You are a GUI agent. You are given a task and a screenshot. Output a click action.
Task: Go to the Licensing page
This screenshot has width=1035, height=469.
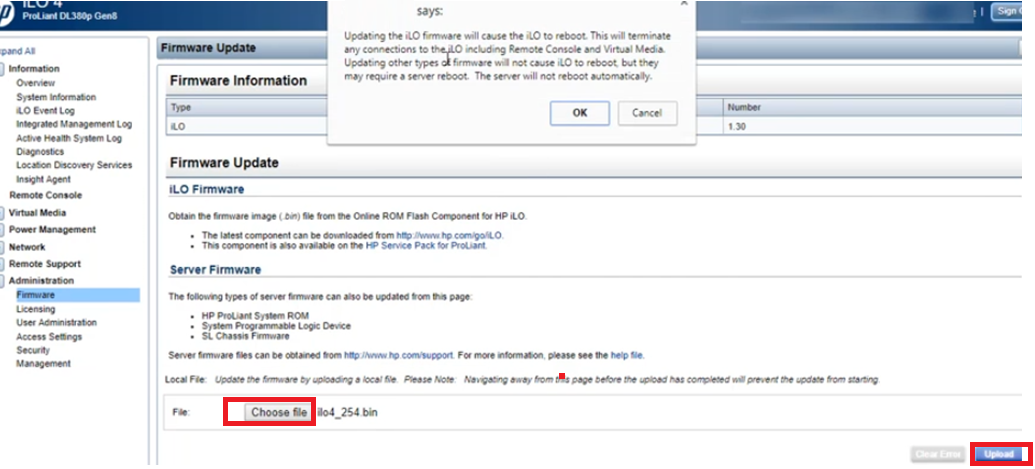click(36, 309)
